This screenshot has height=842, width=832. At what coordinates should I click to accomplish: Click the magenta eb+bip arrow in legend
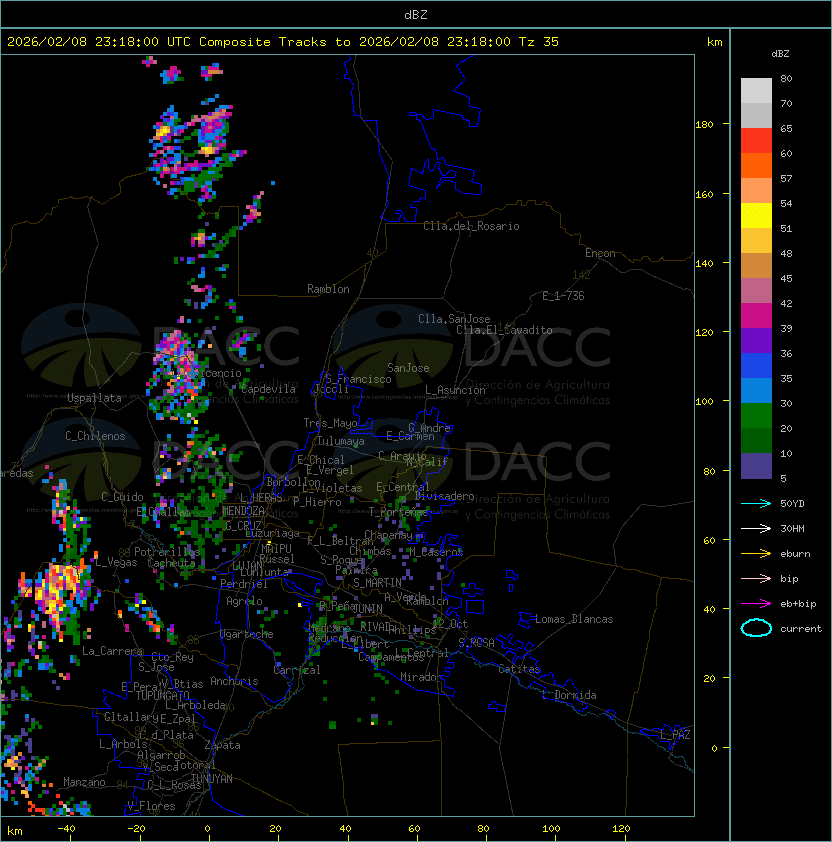coord(756,604)
